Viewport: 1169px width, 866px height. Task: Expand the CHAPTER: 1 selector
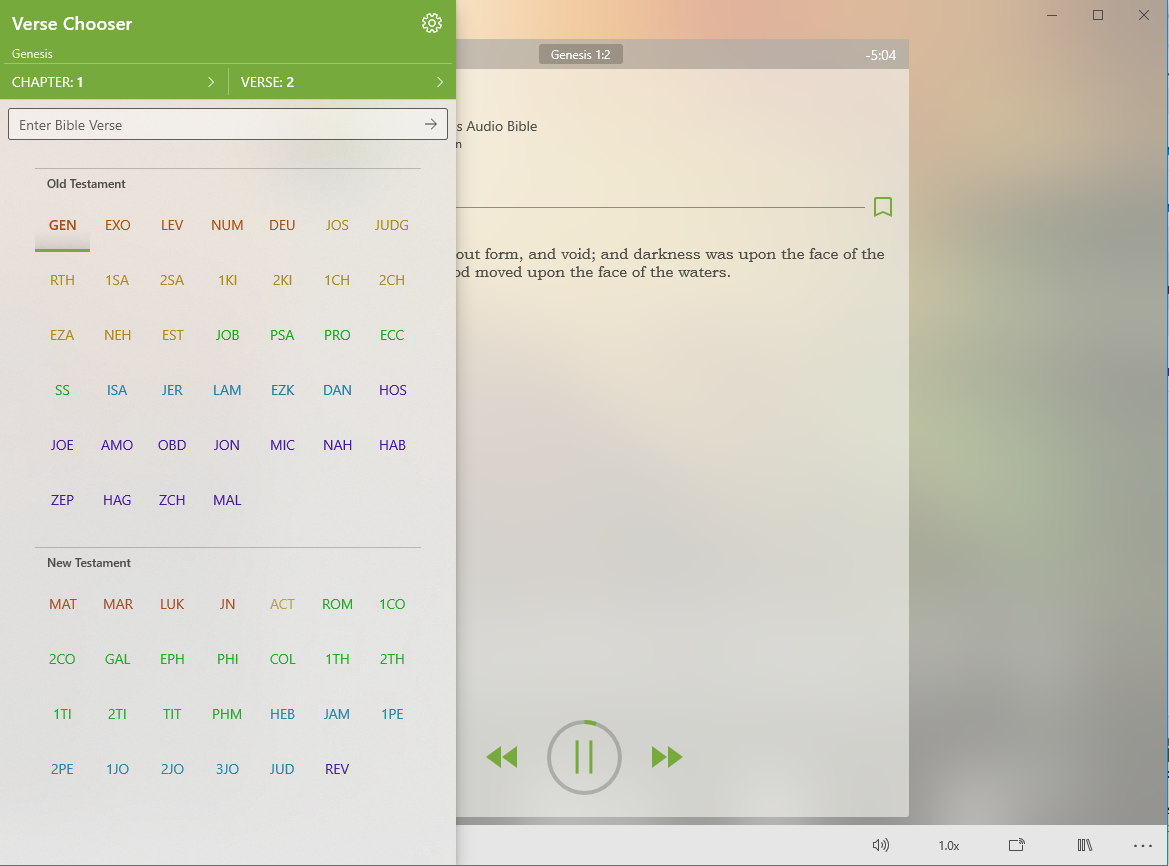pos(114,82)
